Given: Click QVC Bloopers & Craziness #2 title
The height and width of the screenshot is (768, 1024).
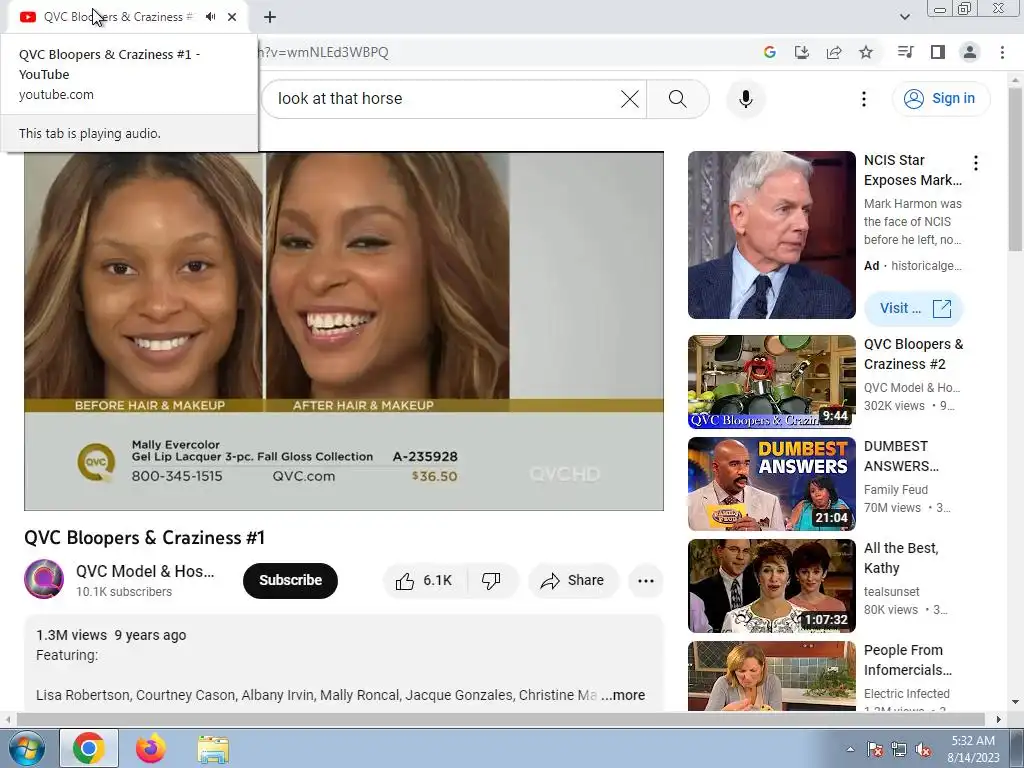Looking at the screenshot, I should [914, 354].
